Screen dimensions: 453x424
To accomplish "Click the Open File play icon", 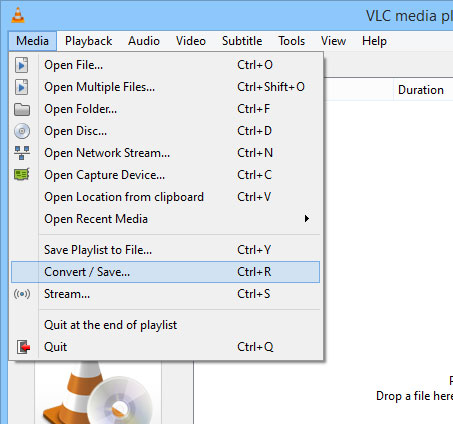I will point(21,65).
